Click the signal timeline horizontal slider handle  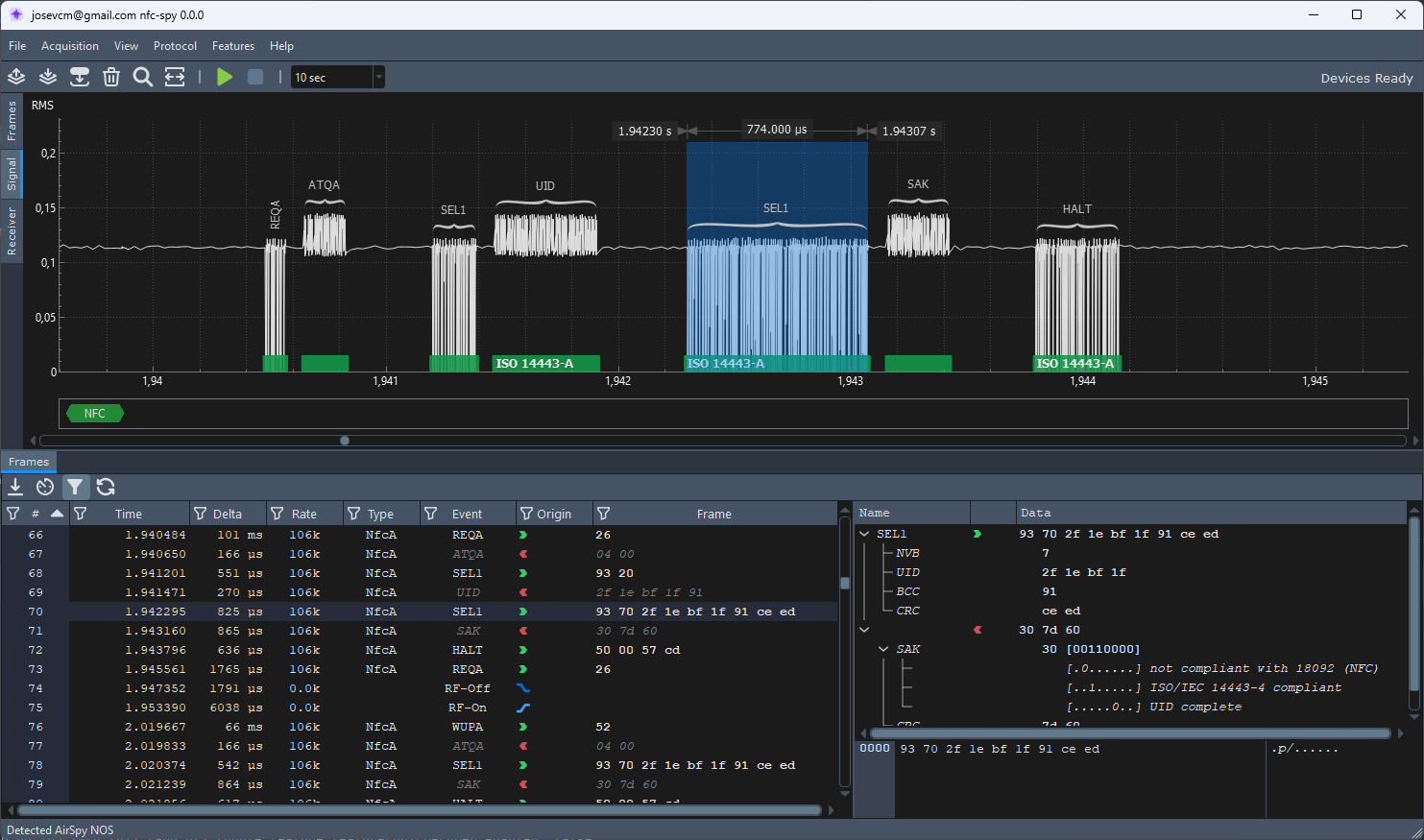(x=345, y=441)
